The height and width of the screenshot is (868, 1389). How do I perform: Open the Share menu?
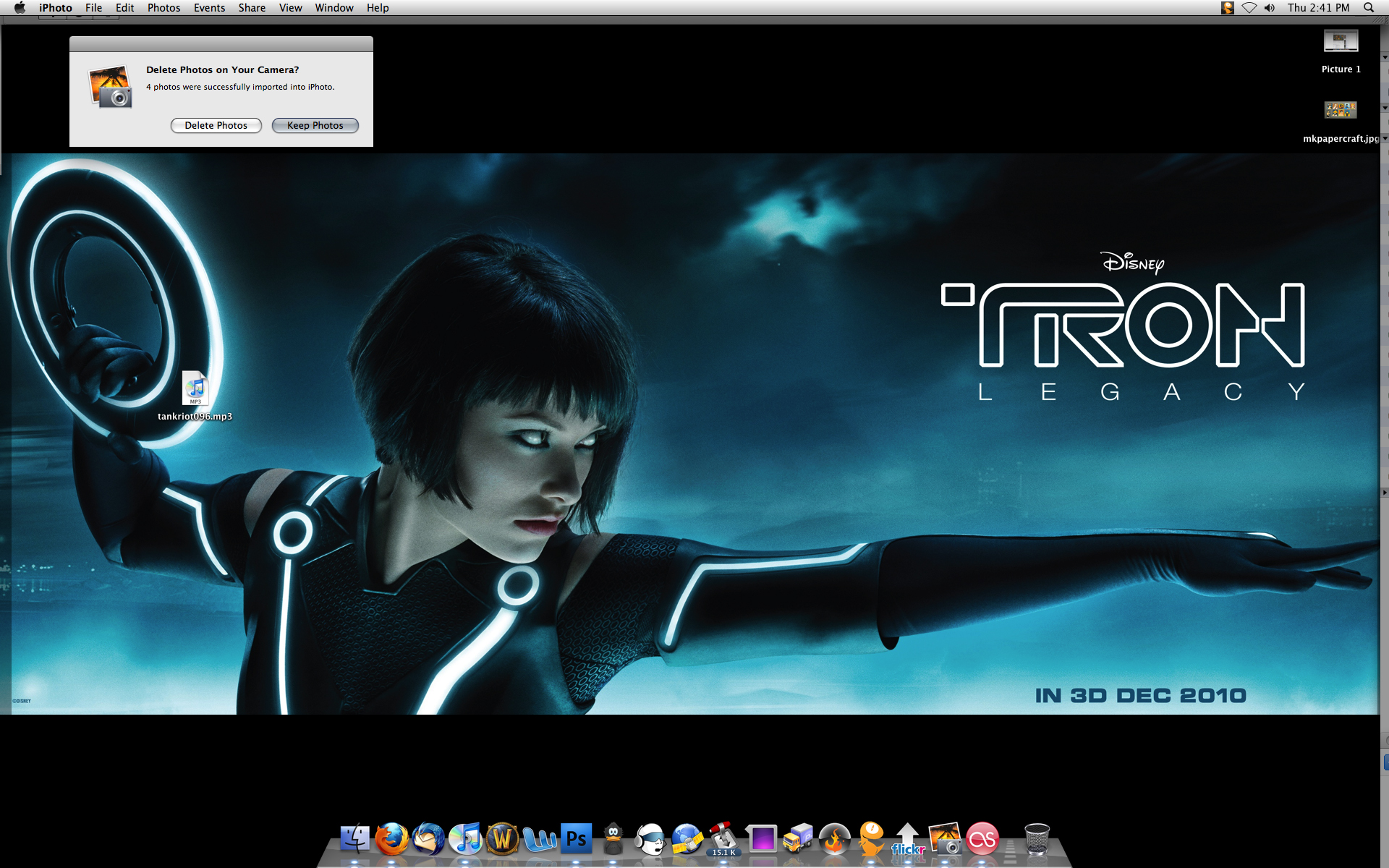(252, 8)
